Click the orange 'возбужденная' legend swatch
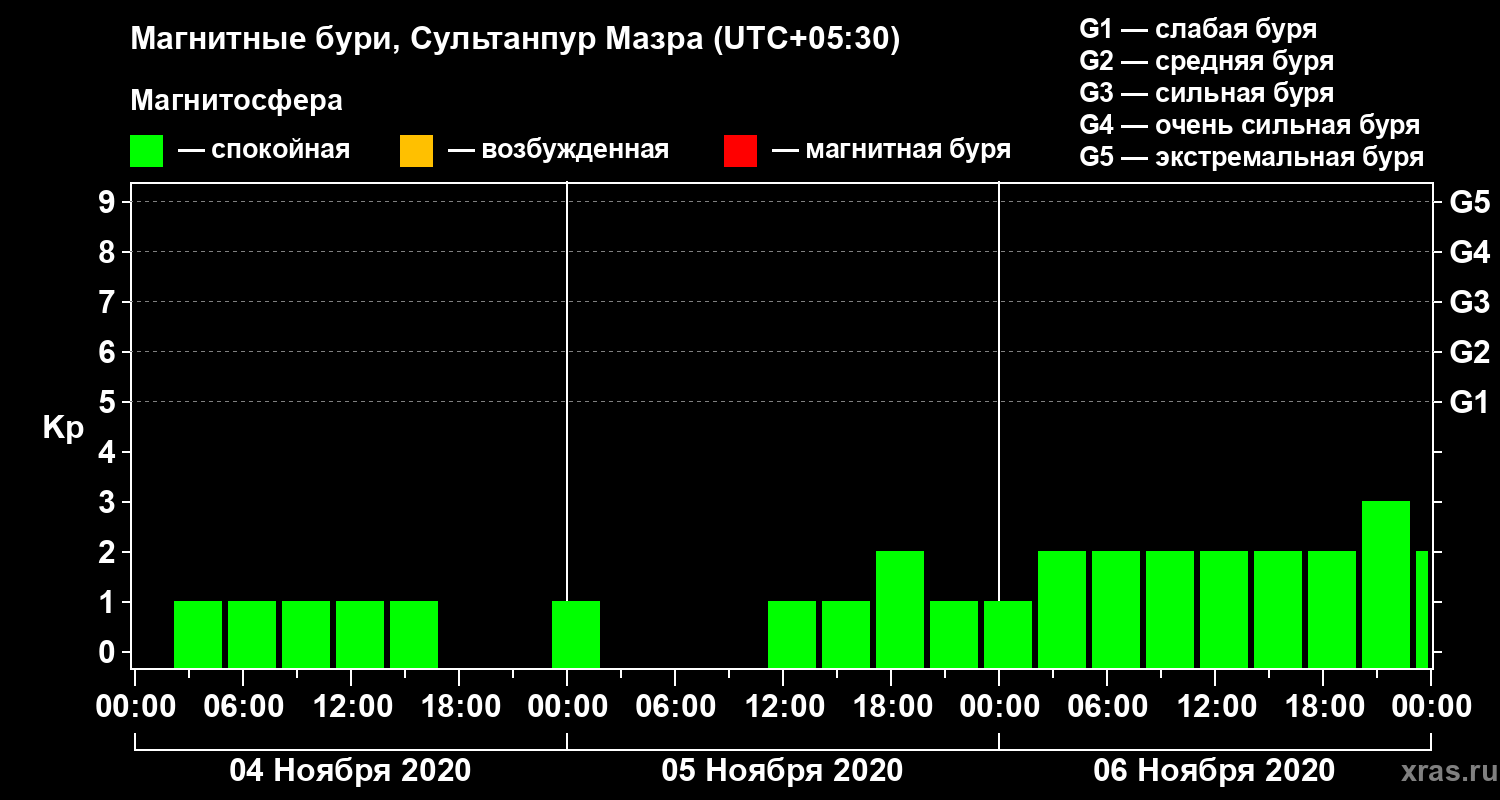Image resolution: width=1500 pixels, height=800 pixels. pyautogui.click(x=416, y=150)
